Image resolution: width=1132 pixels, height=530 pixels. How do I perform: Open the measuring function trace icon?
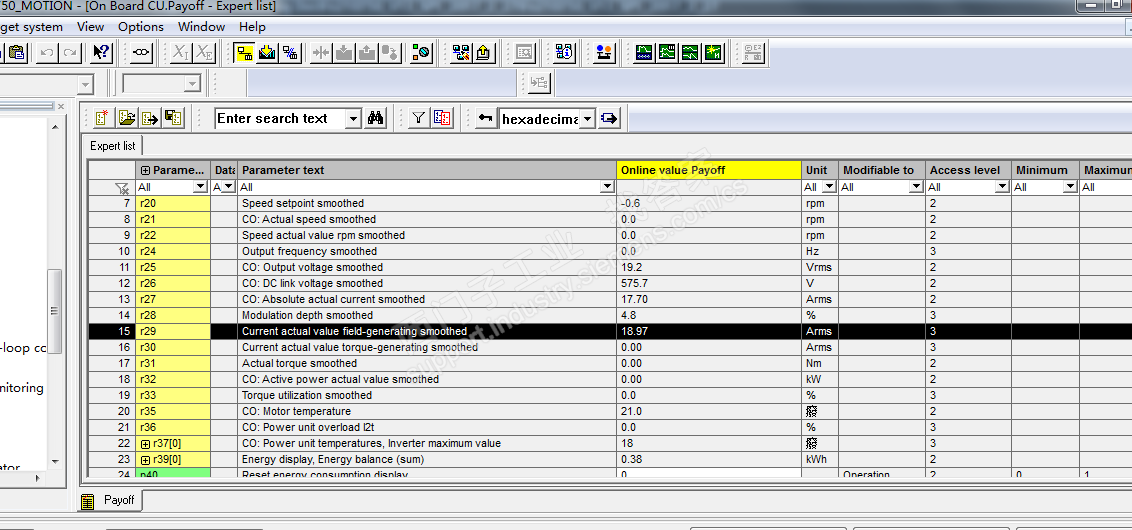click(x=690, y=53)
